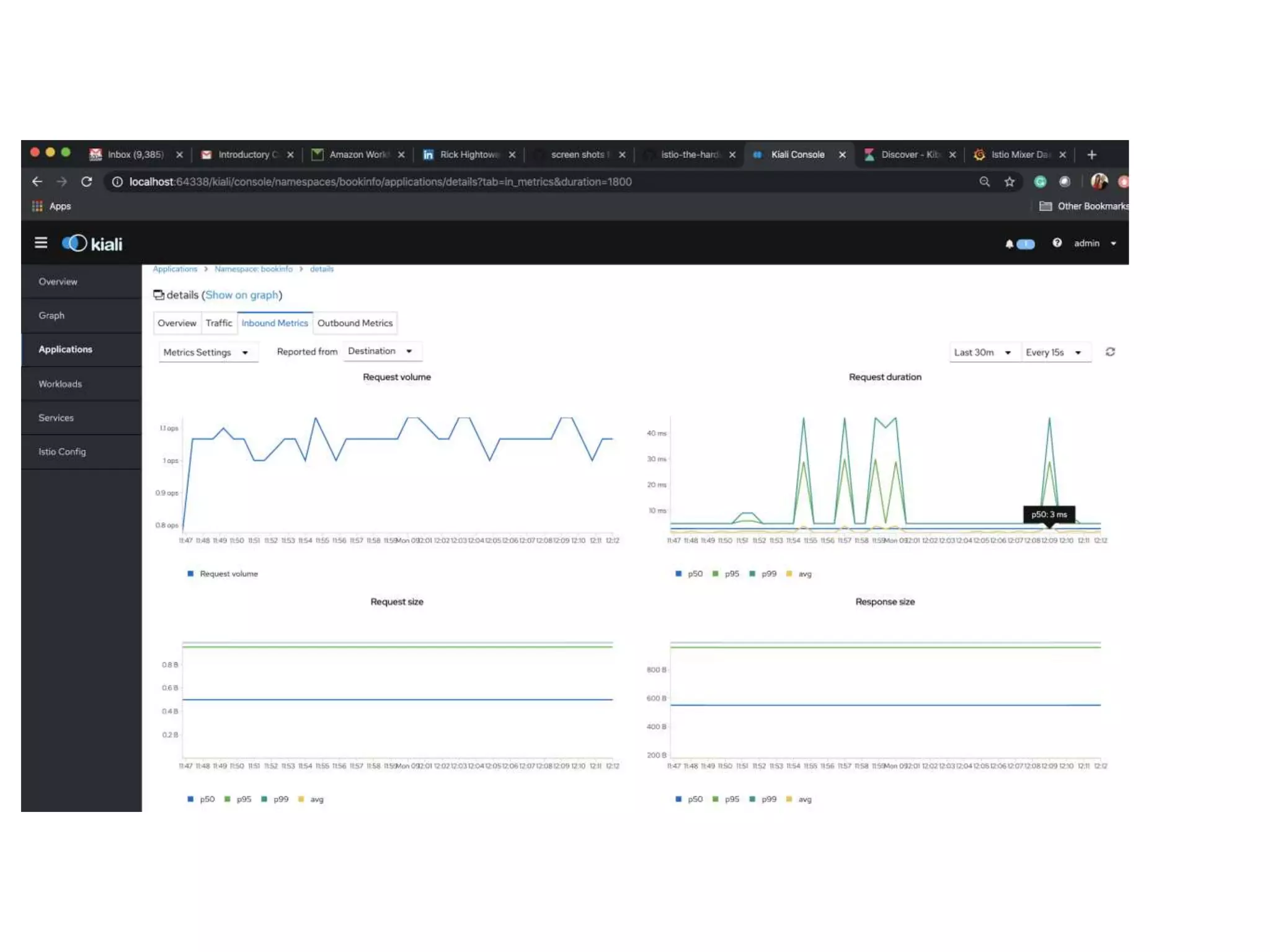Click the browser reload page icon
The image size is (1270, 952).
click(x=87, y=182)
